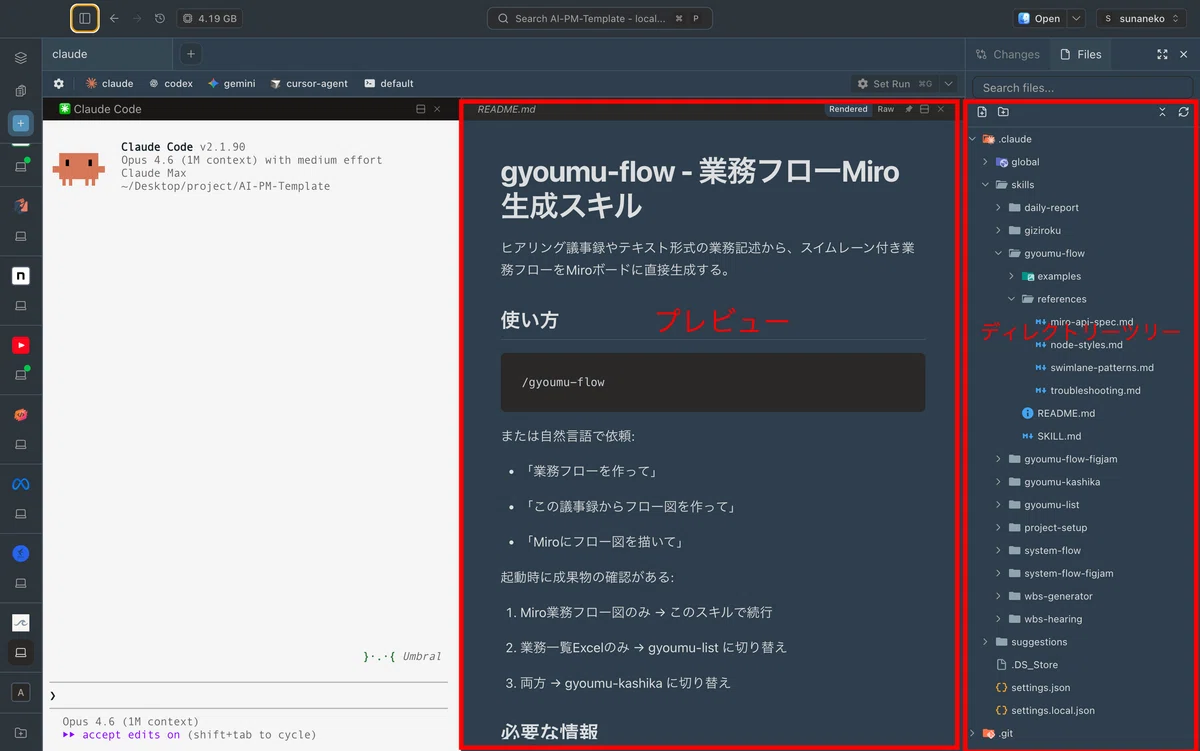Click the Claude Code terminal prompt line
This screenshot has width=1200, height=751.
click(248, 695)
